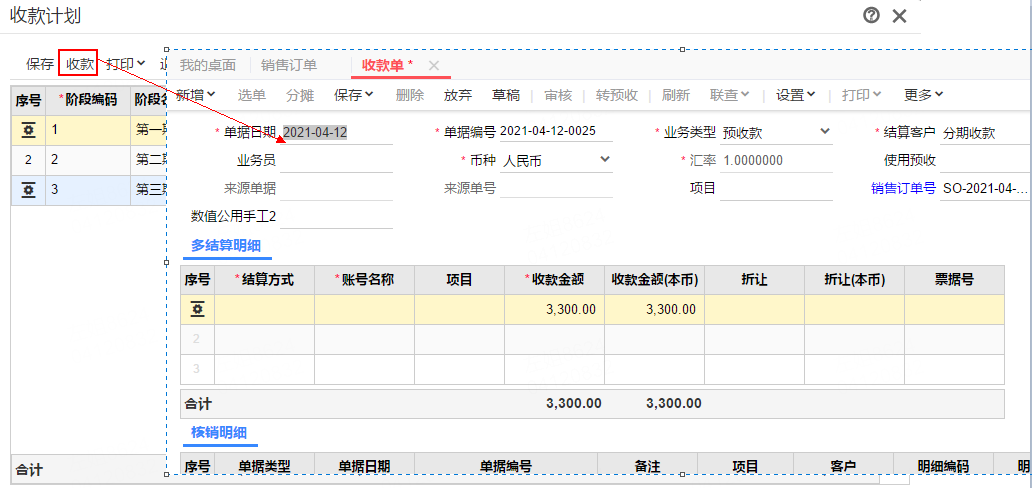Expand the 更多 menu
This screenshot has width=1032, height=488.
(923, 95)
